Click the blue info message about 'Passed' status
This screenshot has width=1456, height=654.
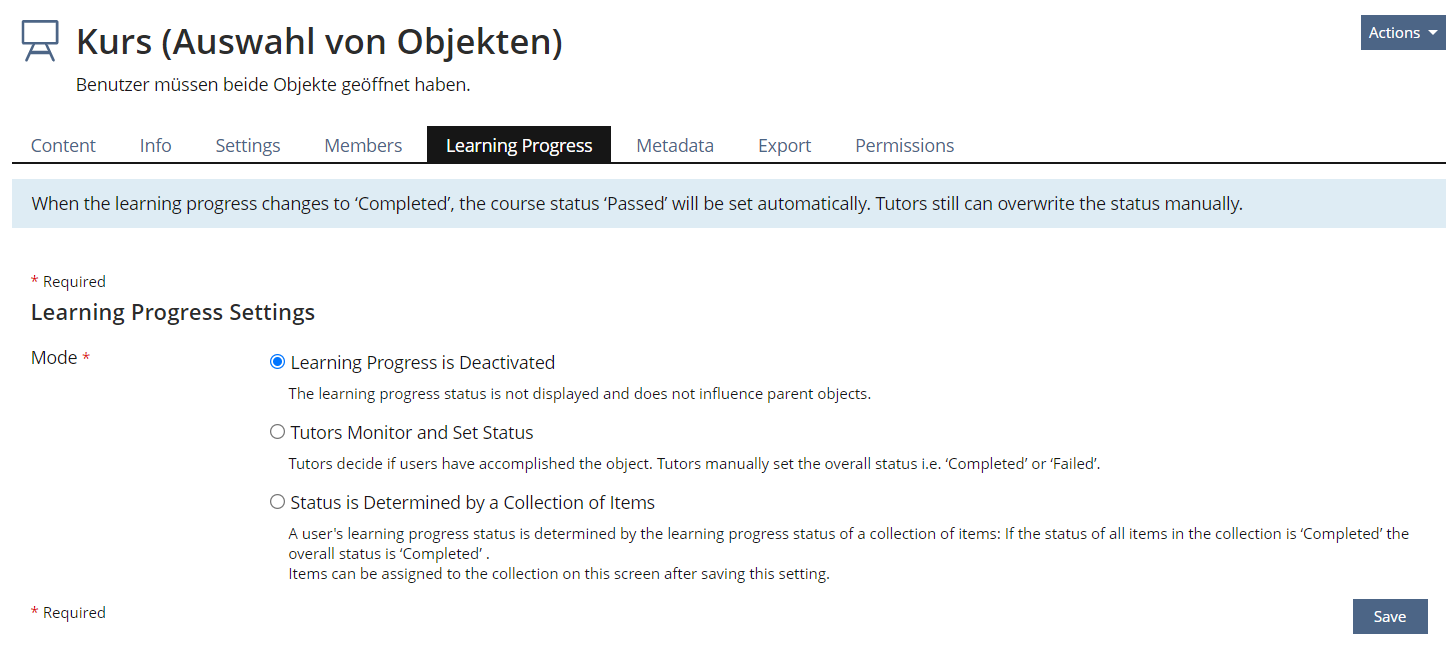(636, 204)
